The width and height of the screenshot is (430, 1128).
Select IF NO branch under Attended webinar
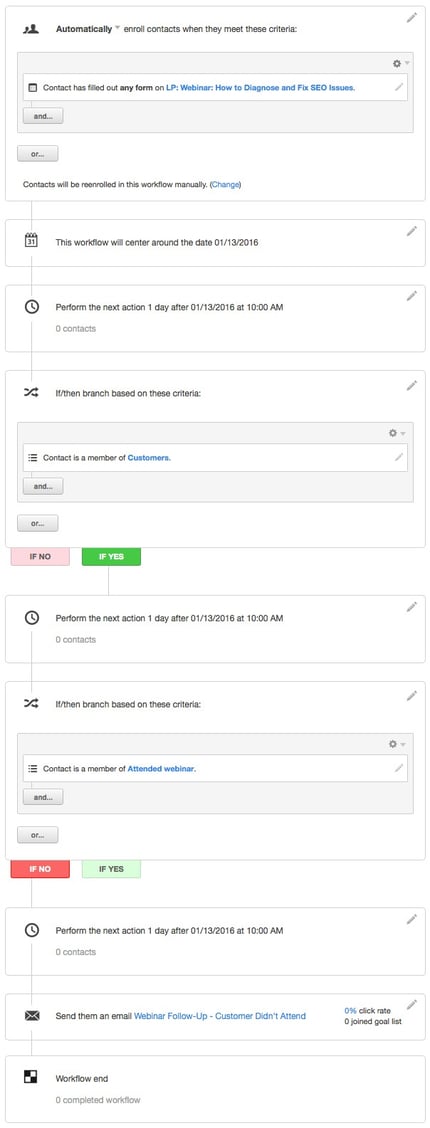[x=40, y=869]
